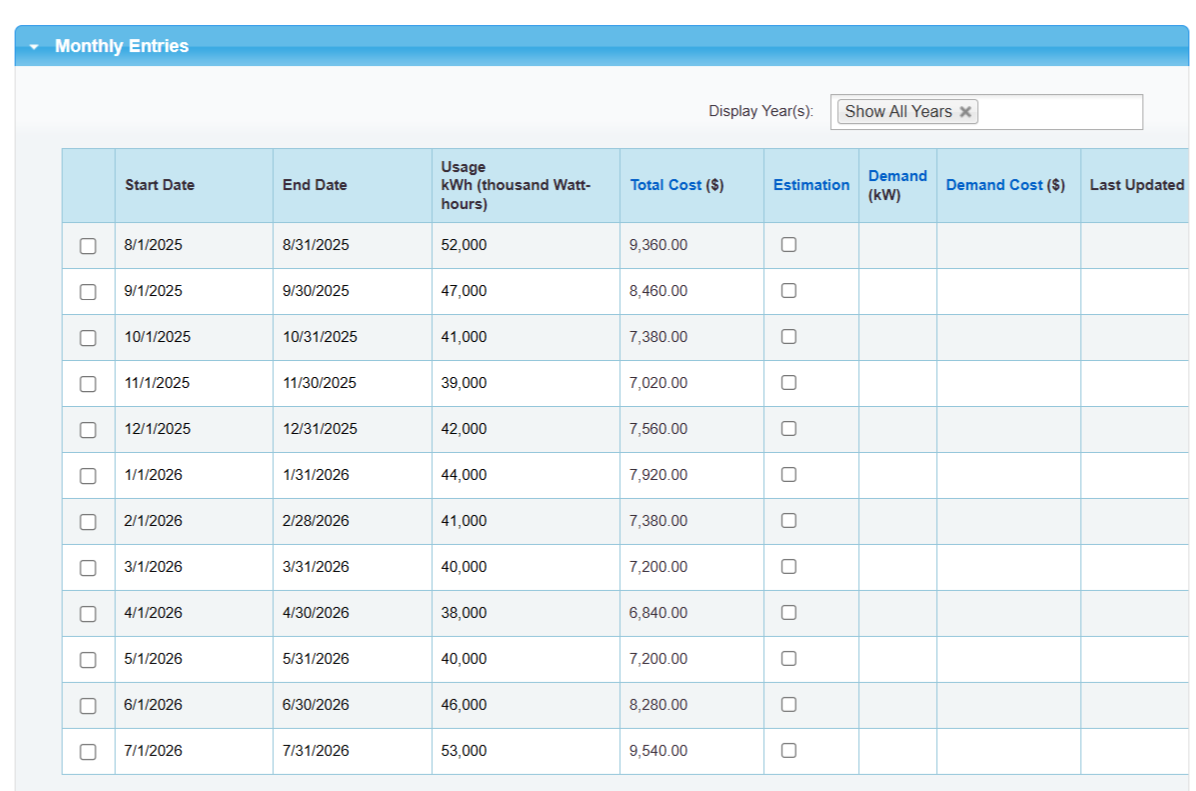This screenshot has width=1196, height=791.
Task: Mark the 4/1/2026 entry as Estimation
Action: point(789,612)
